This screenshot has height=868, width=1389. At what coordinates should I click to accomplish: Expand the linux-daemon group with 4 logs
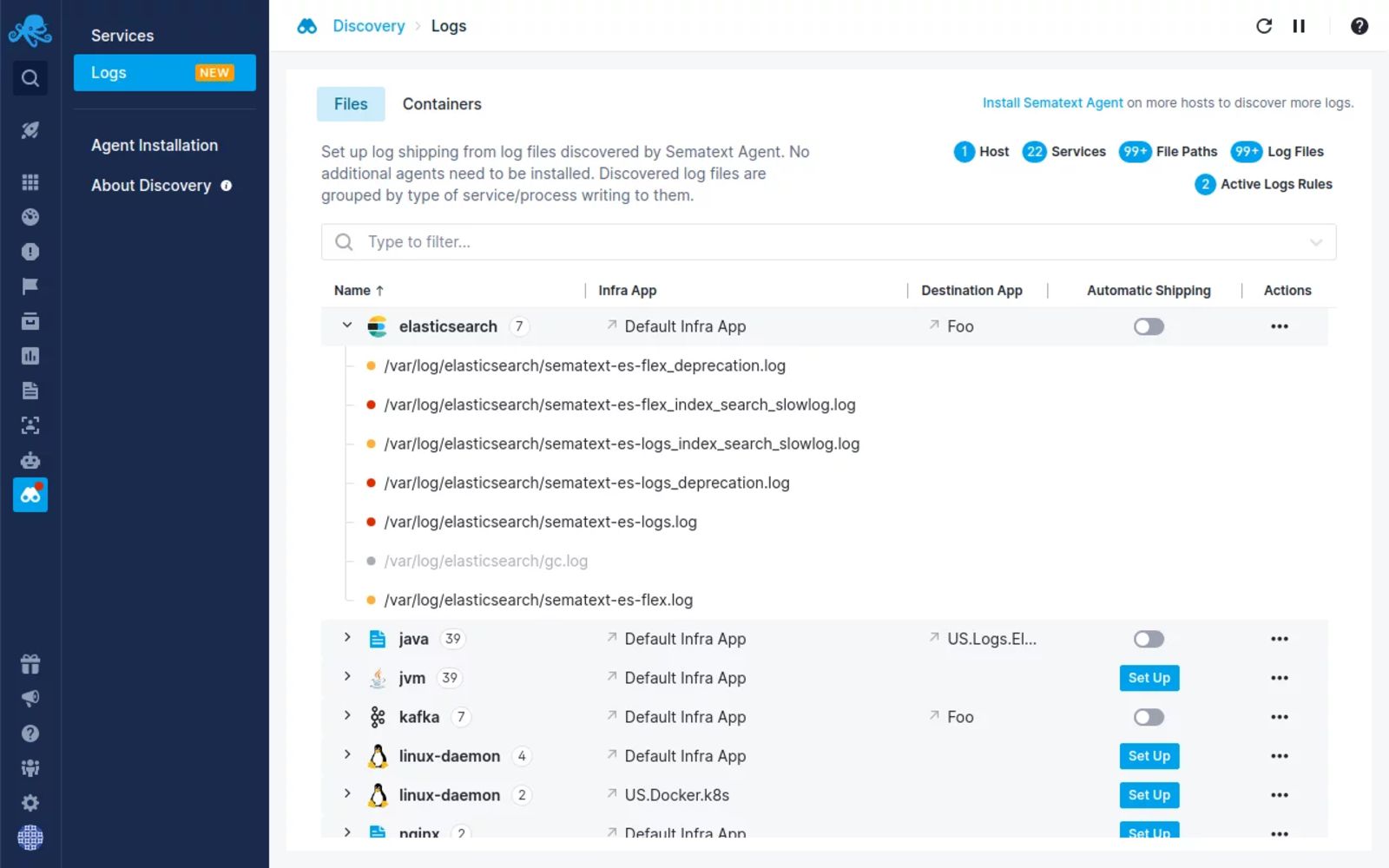pyautogui.click(x=347, y=755)
